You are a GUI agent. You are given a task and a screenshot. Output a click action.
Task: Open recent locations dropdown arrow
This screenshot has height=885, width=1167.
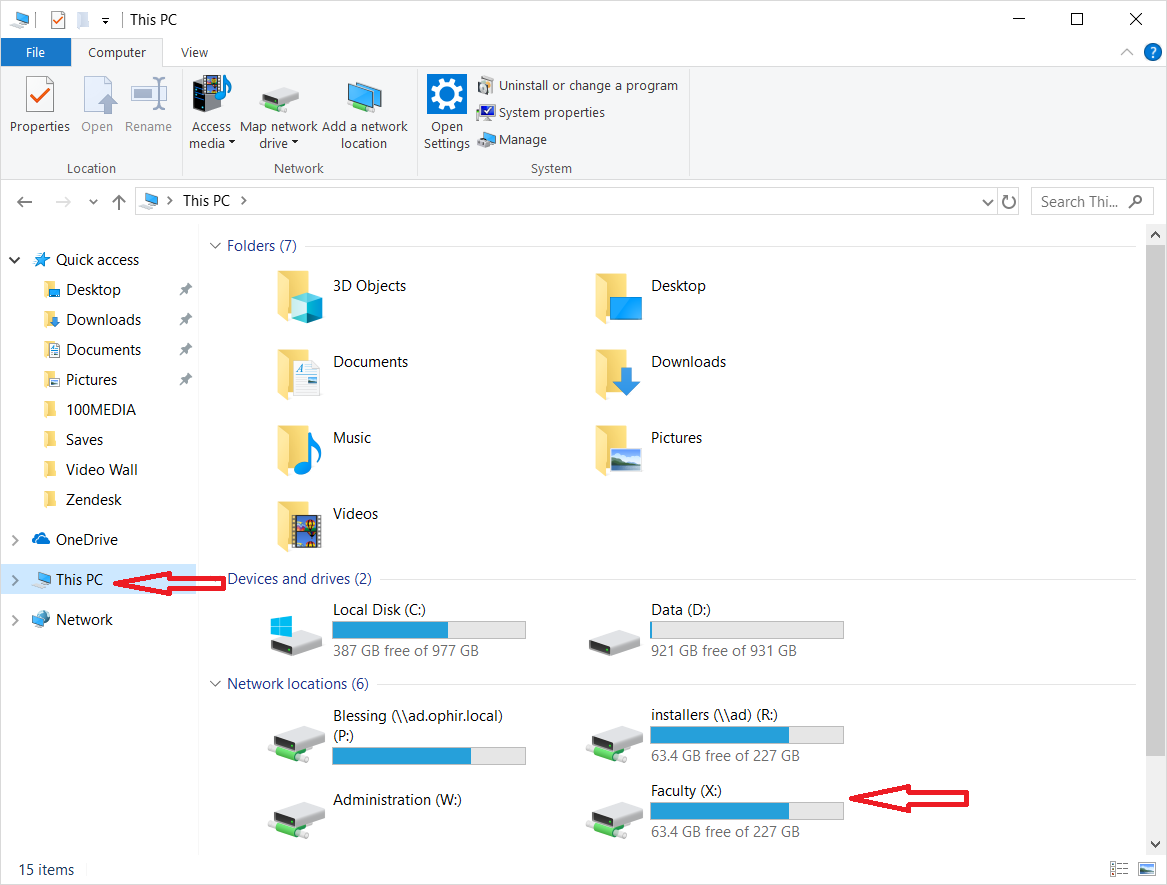93,202
